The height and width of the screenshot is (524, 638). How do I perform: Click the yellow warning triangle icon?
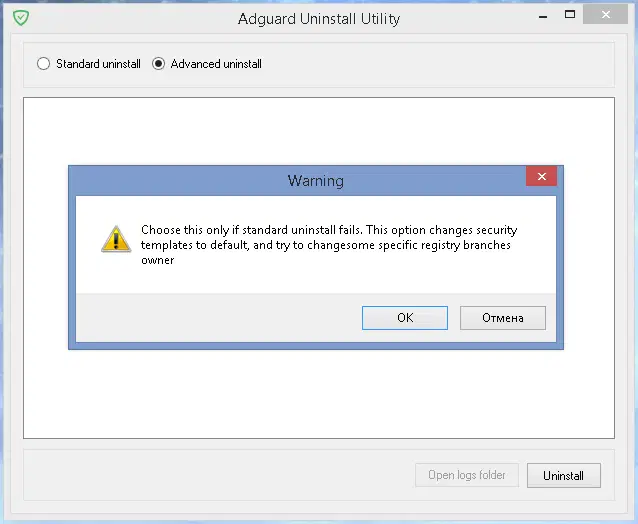116,239
